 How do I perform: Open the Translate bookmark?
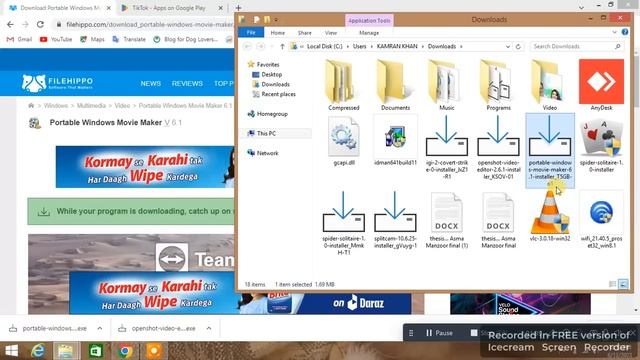pyautogui.click(x=129, y=39)
